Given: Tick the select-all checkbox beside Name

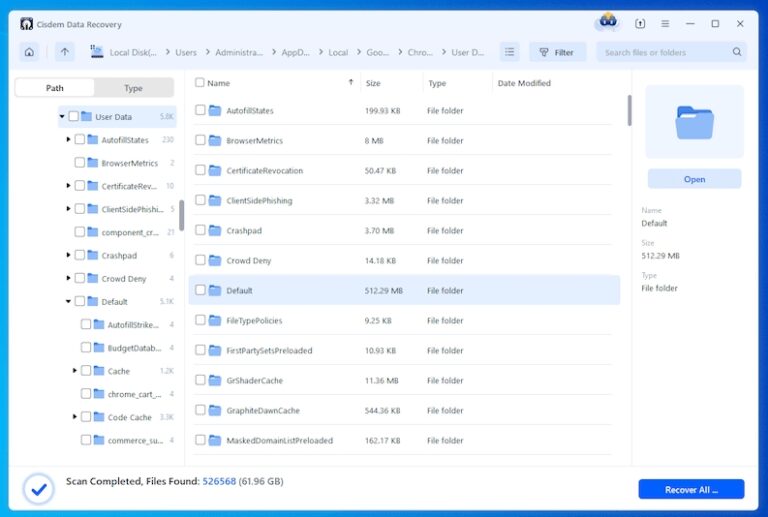Looking at the screenshot, I should coord(200,83).
